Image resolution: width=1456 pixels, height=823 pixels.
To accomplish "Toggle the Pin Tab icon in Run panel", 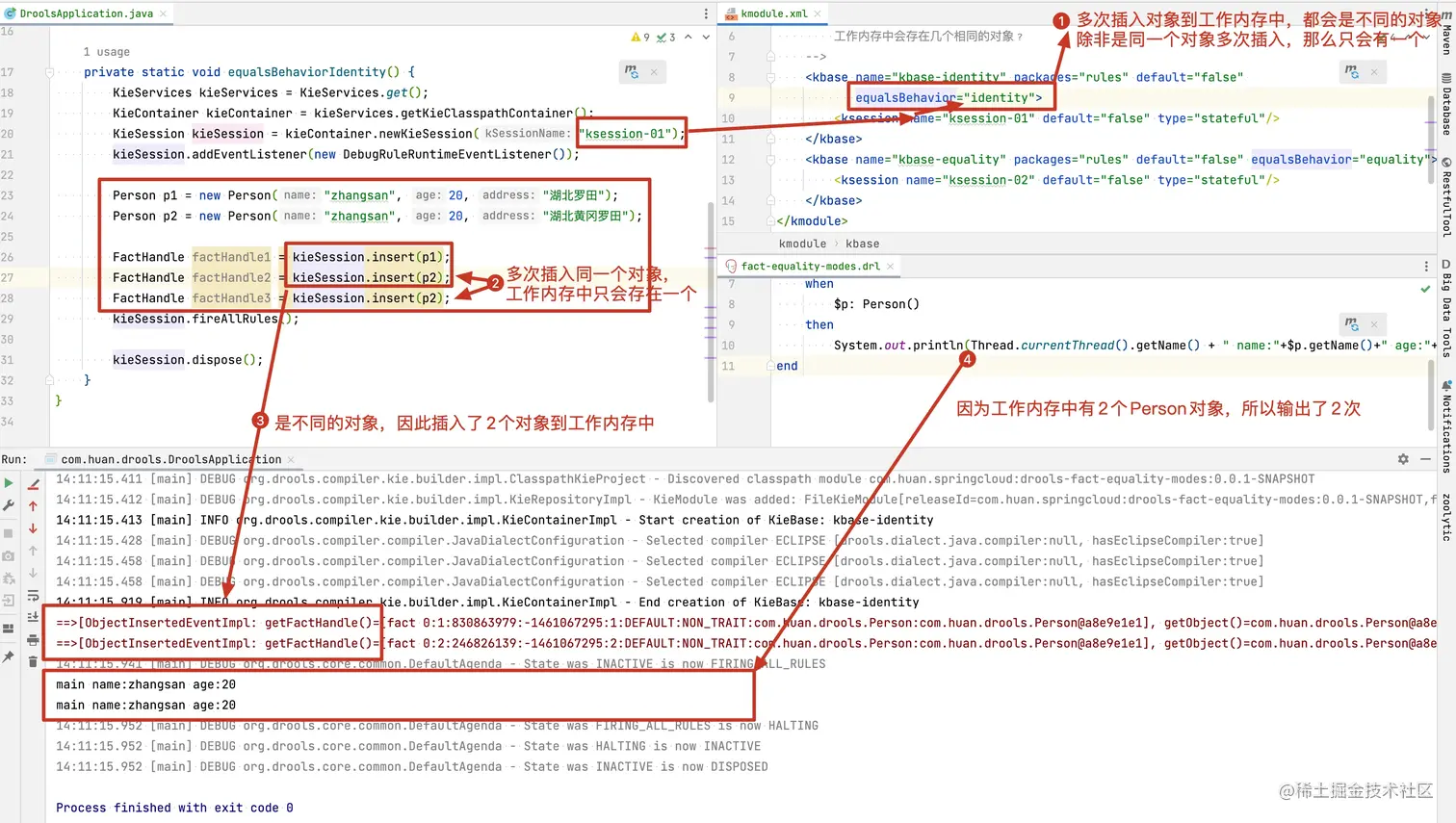I will click(x=9, y=656).
